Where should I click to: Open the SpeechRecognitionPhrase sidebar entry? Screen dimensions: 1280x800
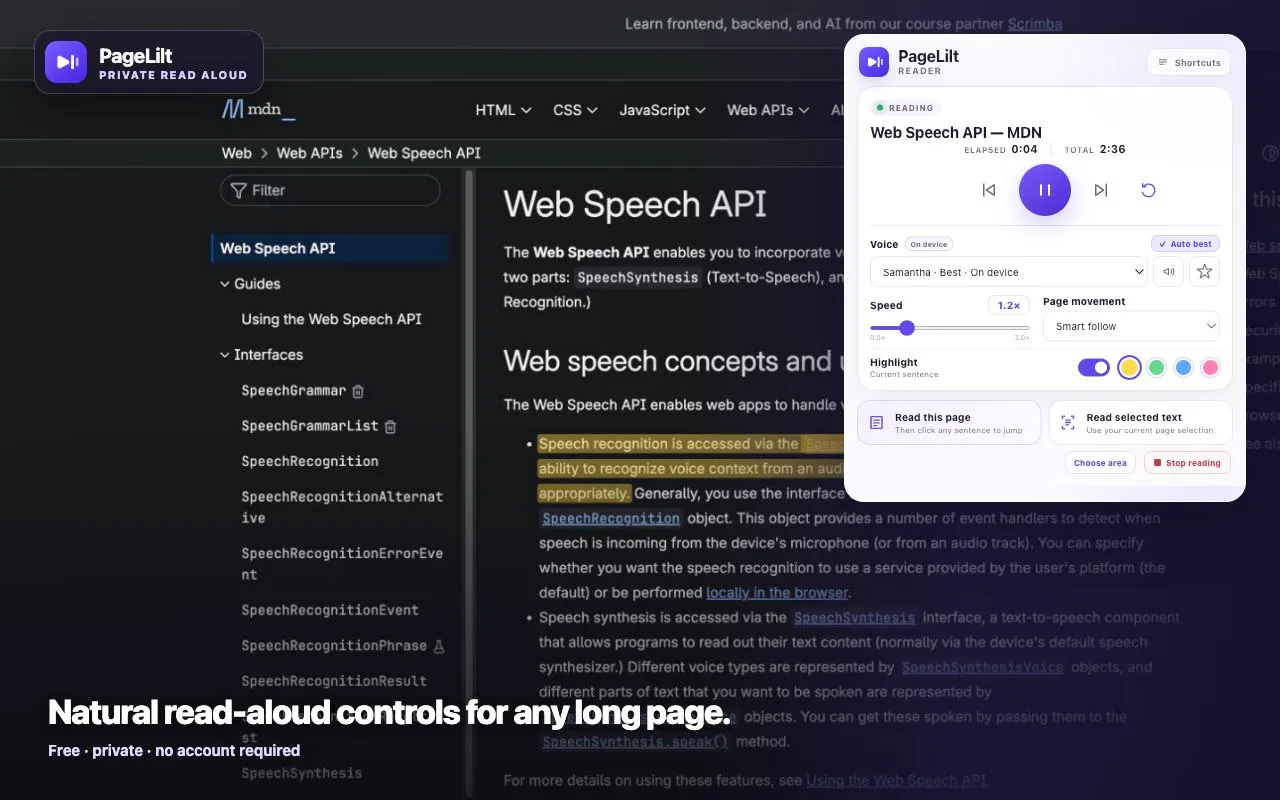[x=334, y=646]
